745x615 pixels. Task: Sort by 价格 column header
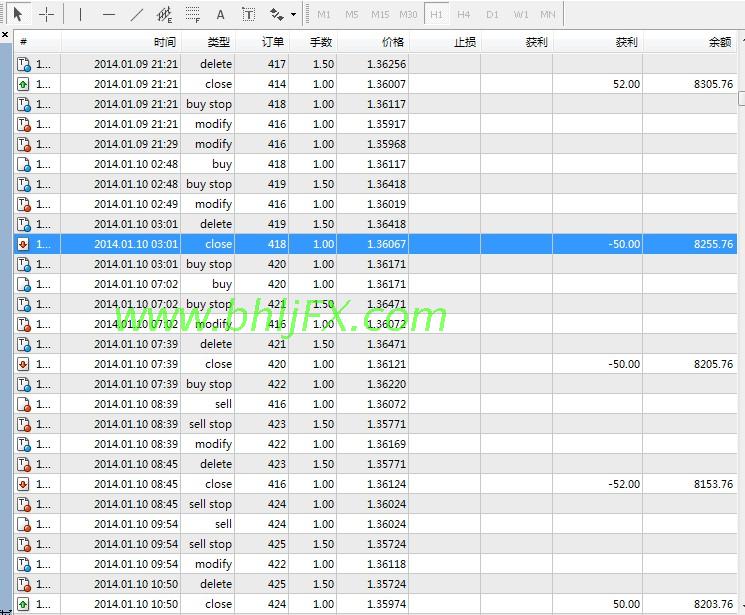[373, 42]
